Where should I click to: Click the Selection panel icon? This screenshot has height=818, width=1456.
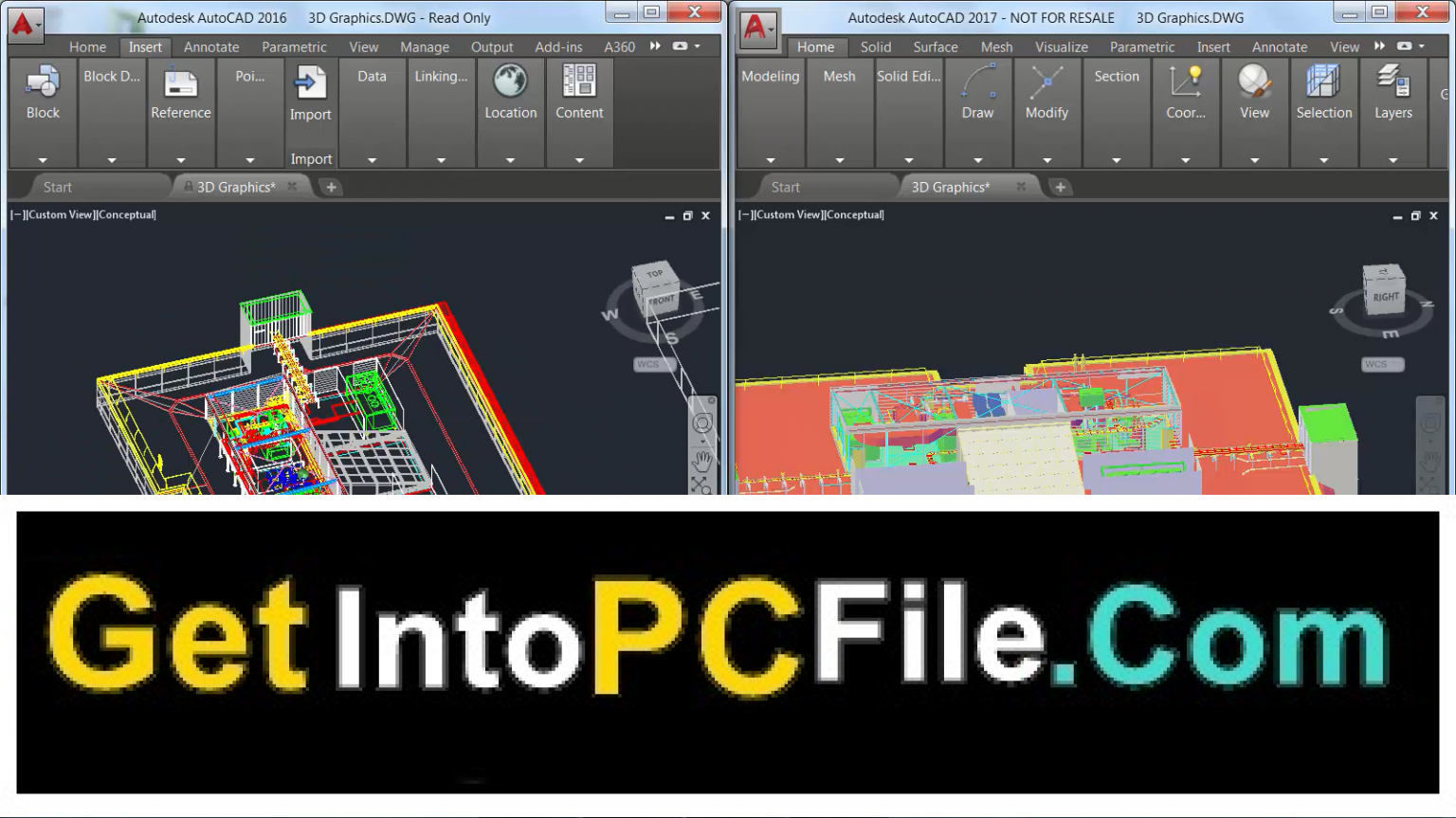pyautogui.click(x=1323, y=82)
